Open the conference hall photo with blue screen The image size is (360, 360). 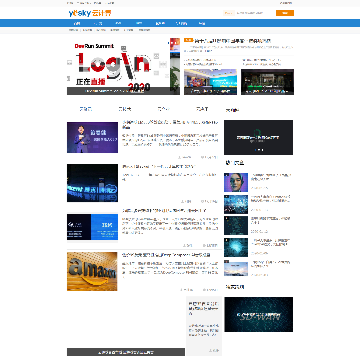tap(210, 82)
